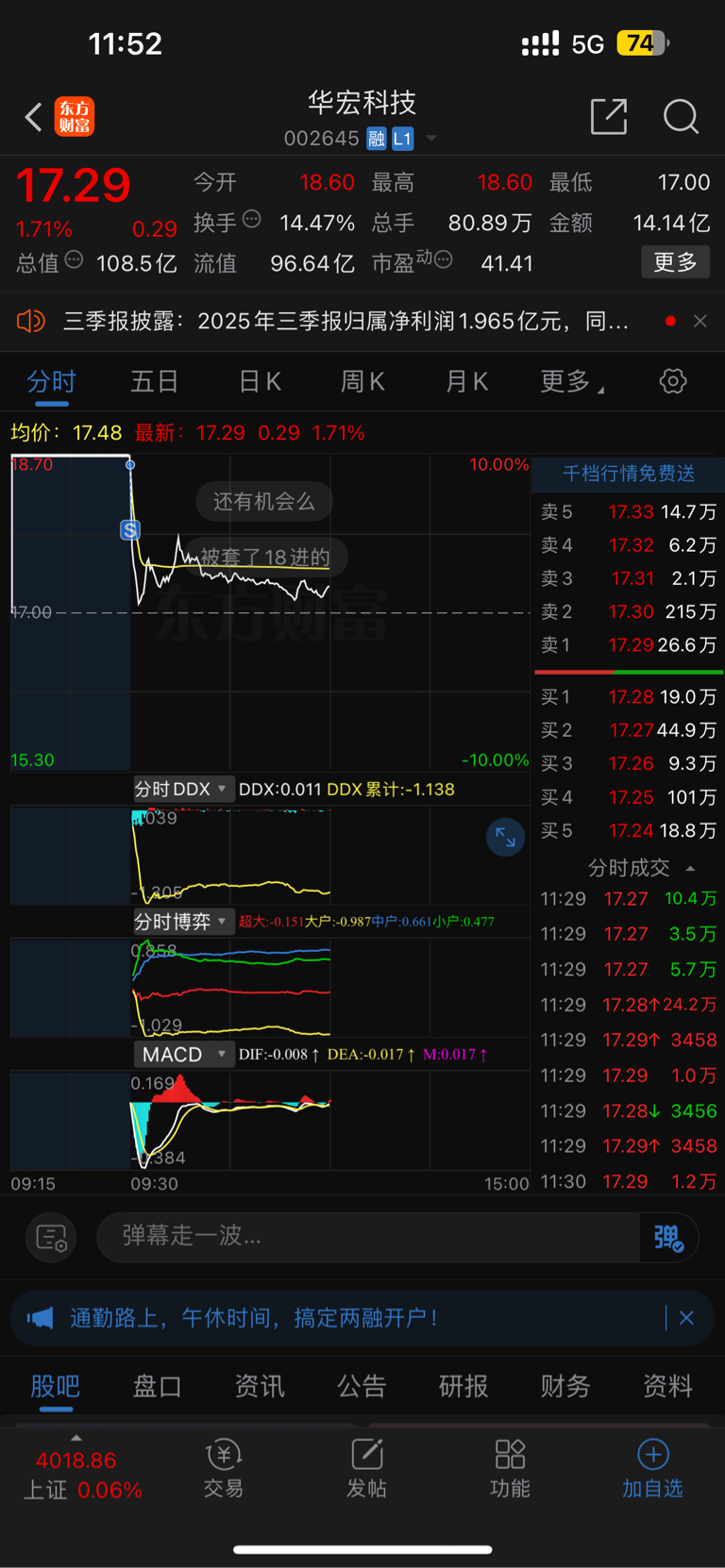Select the 11:30 trade row

tap(629, 1181)
